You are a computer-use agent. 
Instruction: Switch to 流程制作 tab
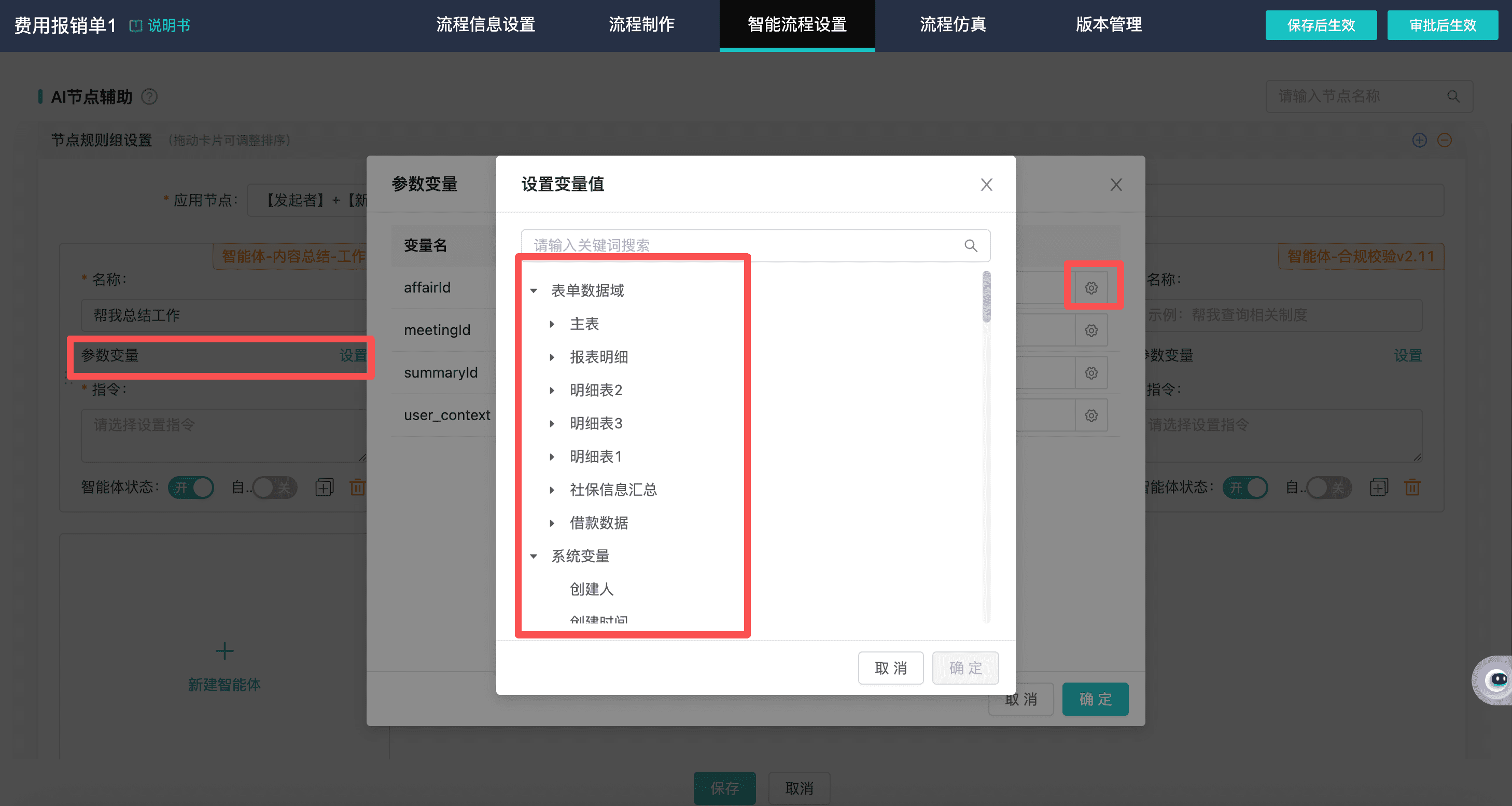click(641, 25)
